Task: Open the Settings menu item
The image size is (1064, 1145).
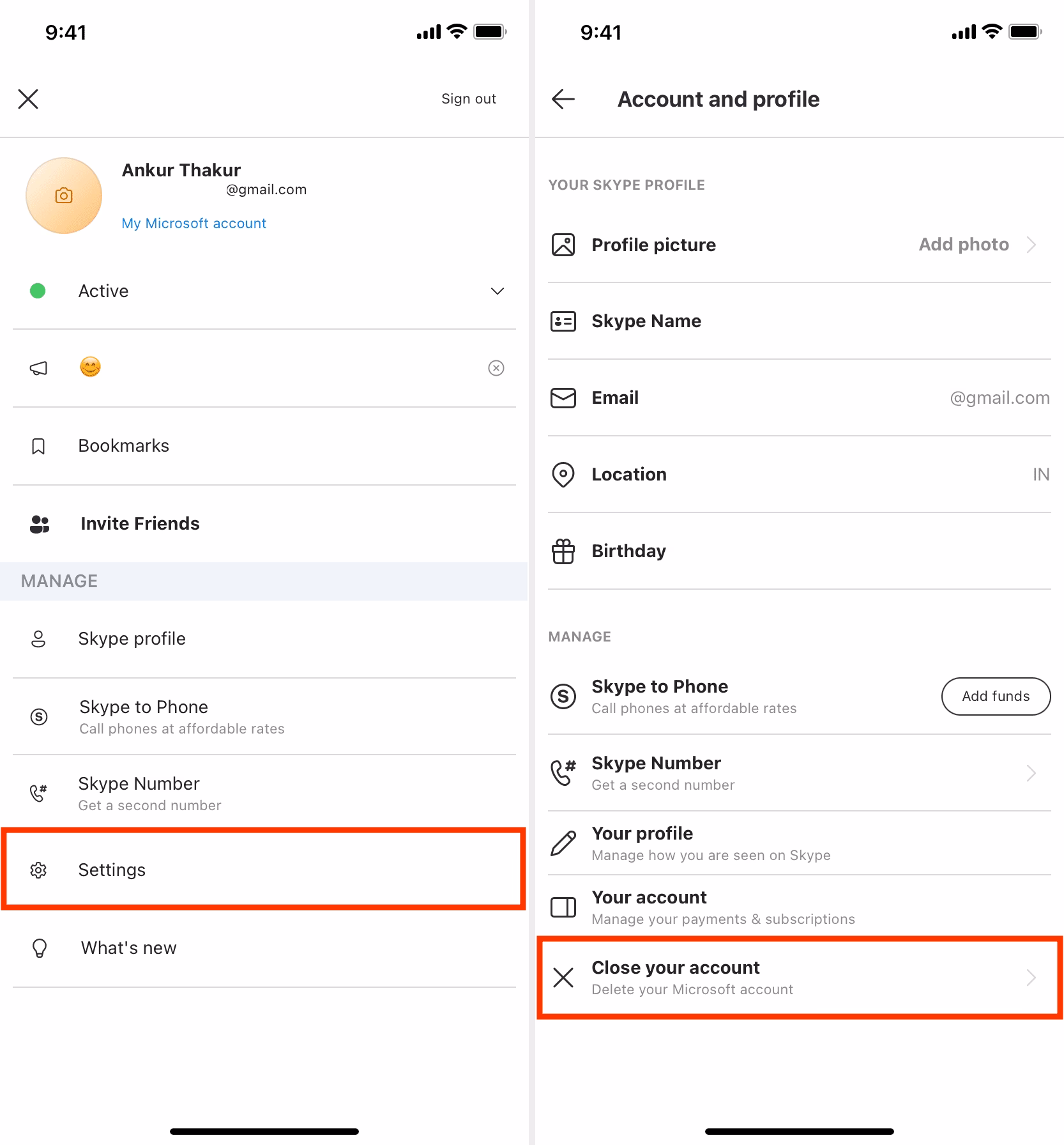Action: coord(112,870)
